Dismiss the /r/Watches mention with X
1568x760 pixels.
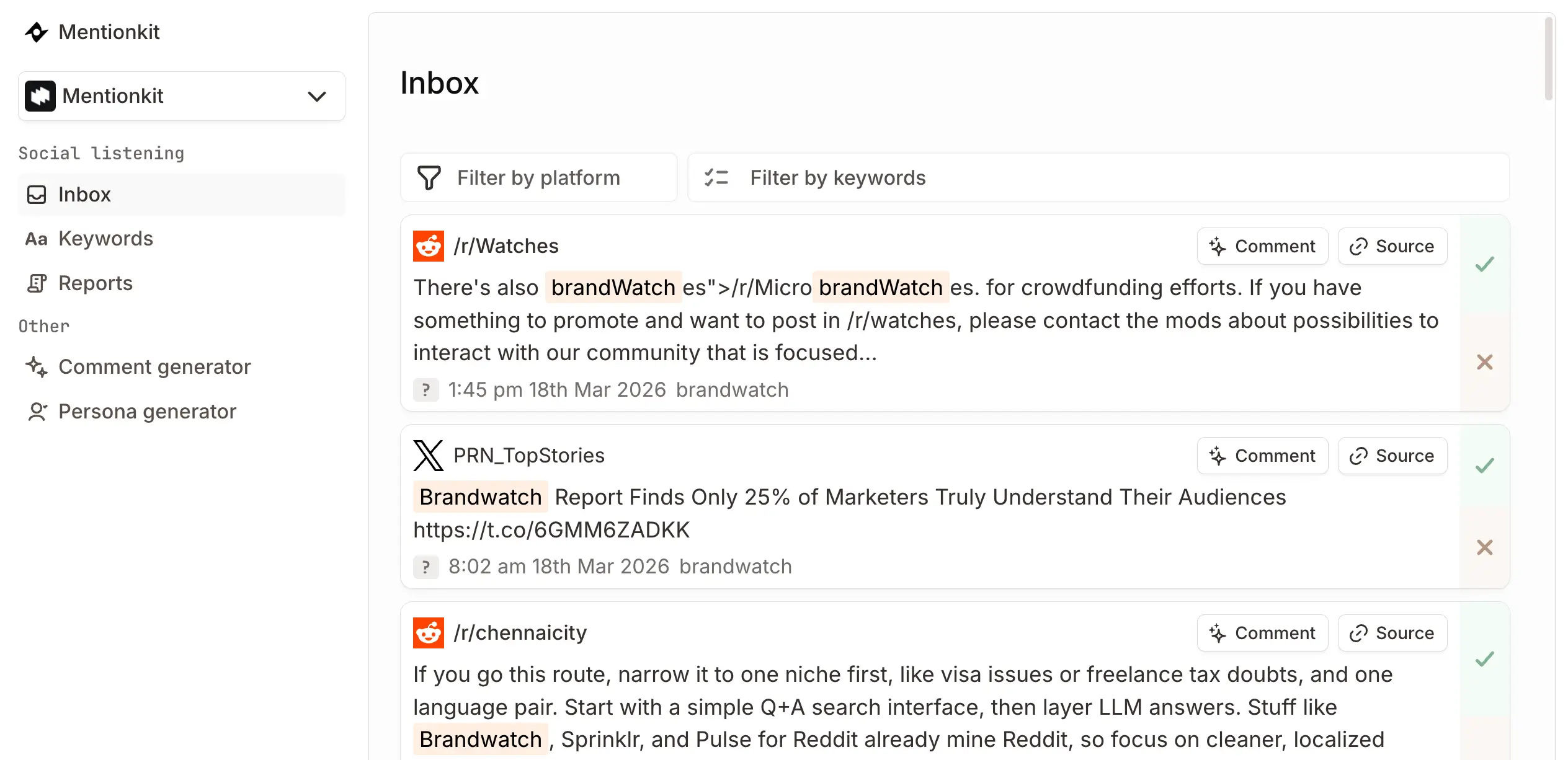(x=1485, y=362)
